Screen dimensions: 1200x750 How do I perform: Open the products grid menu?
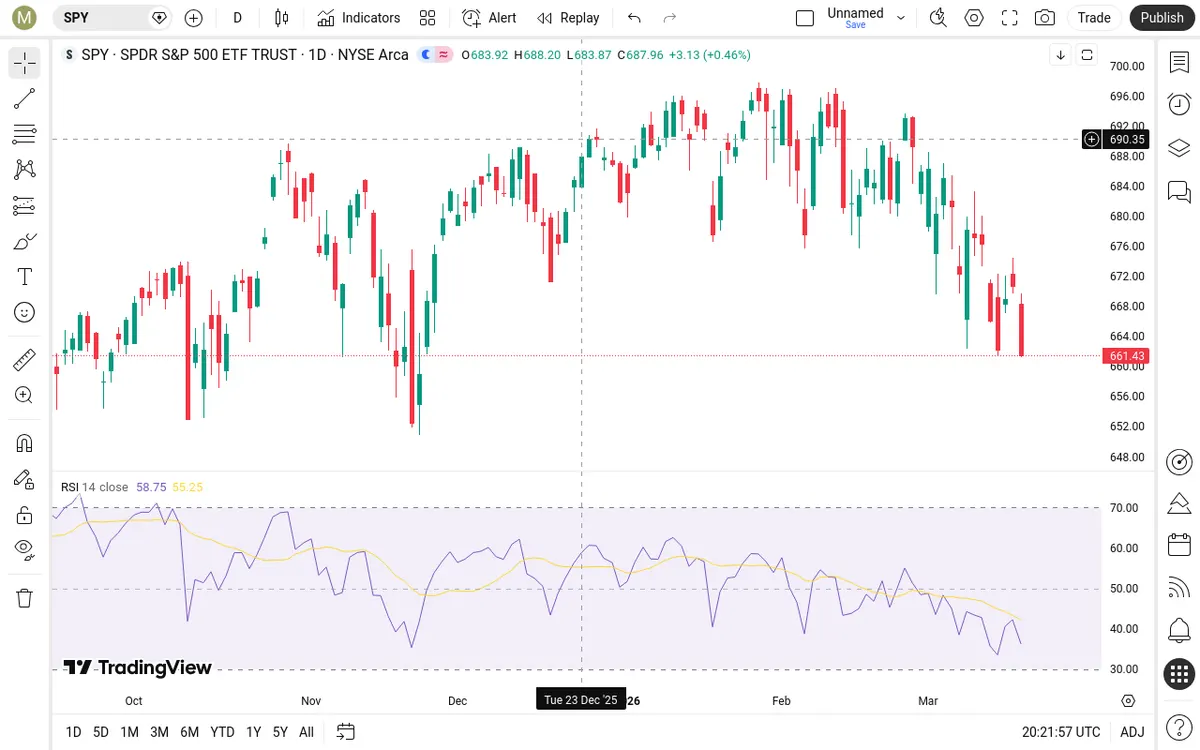pyautogui.click(x=1179, y=674)
